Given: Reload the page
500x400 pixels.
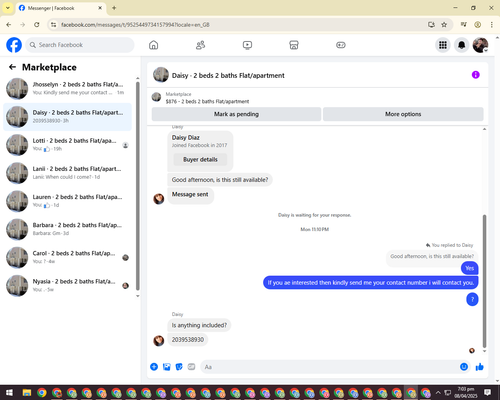Looking at the screenshot, I should [x=37, y=24].
